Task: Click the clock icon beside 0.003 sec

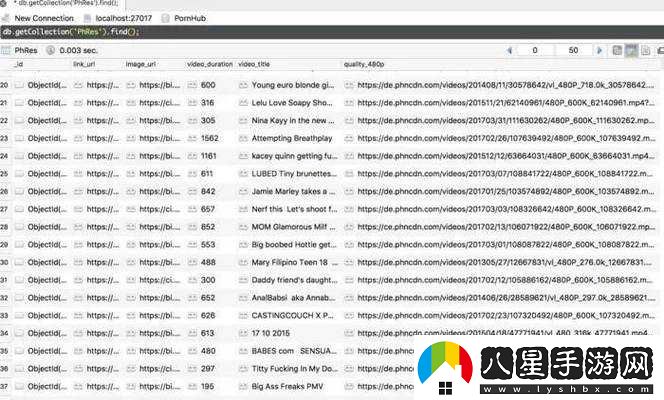Action: click(50, 50)
